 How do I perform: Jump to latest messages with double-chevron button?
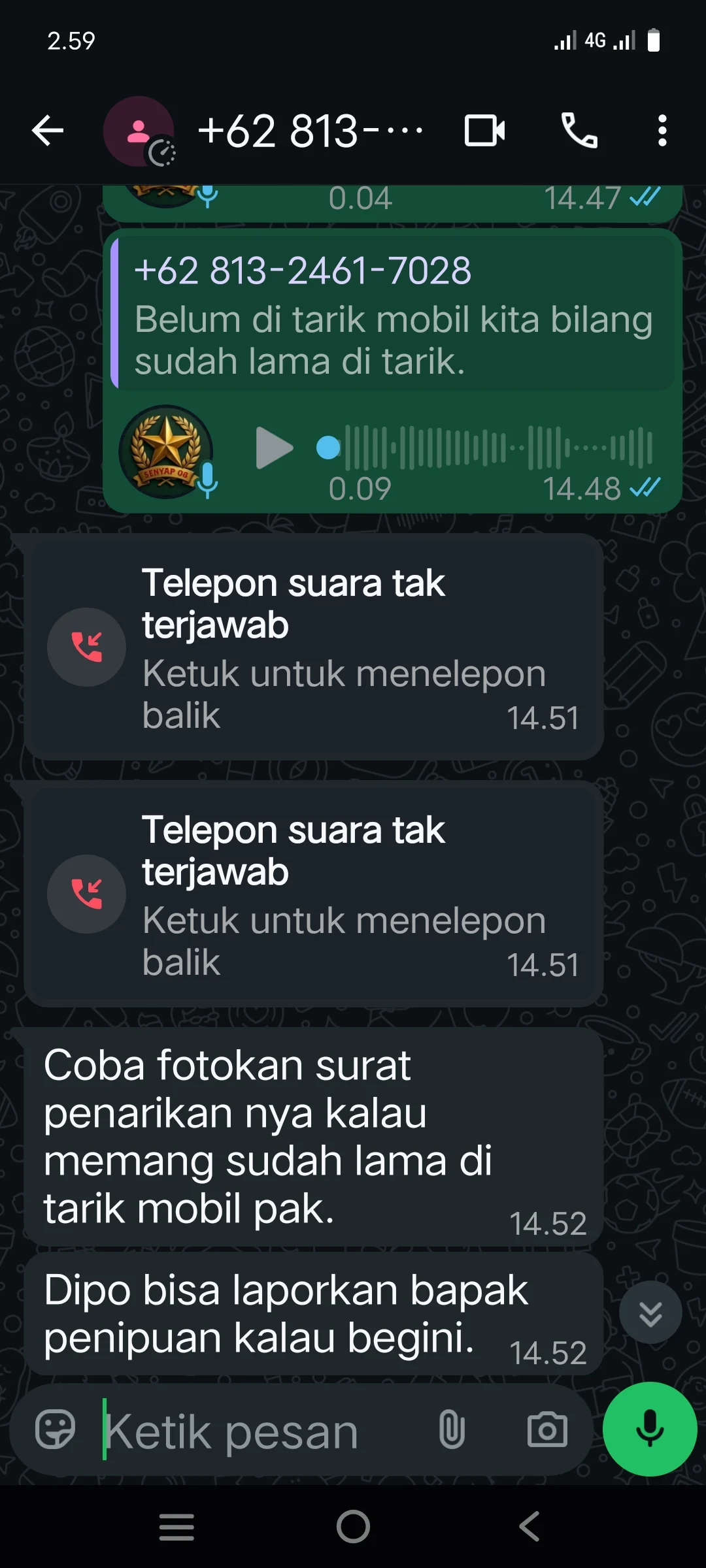coord(650,1313)
